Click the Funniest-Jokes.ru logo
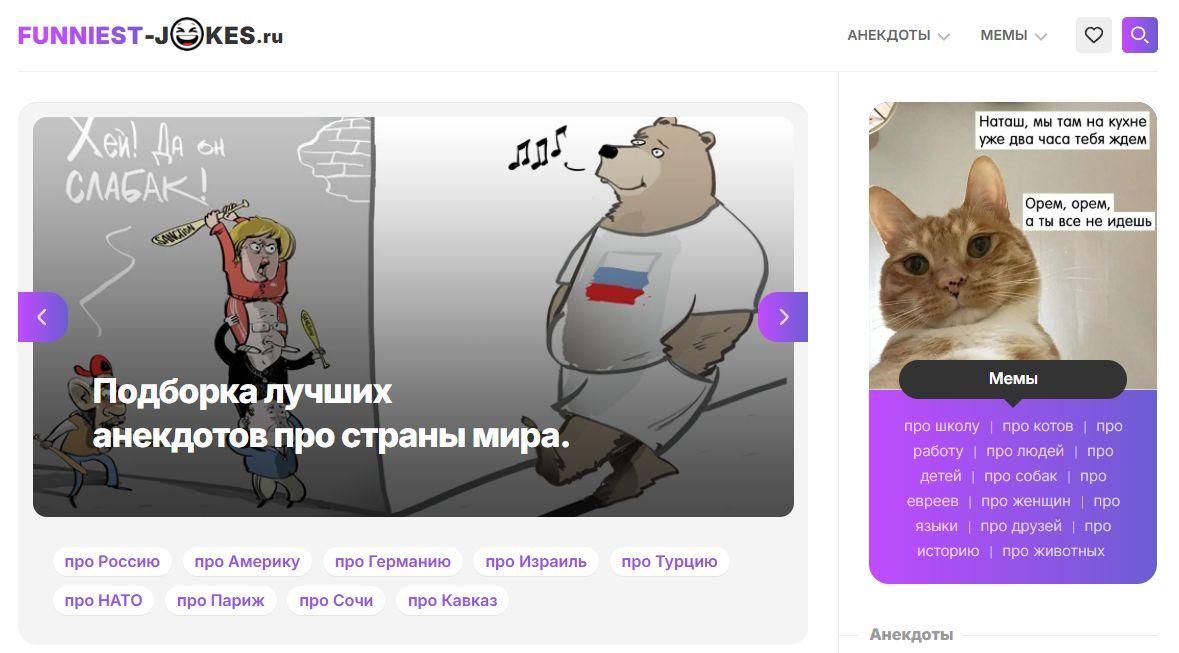 click(x=150, y=35)
